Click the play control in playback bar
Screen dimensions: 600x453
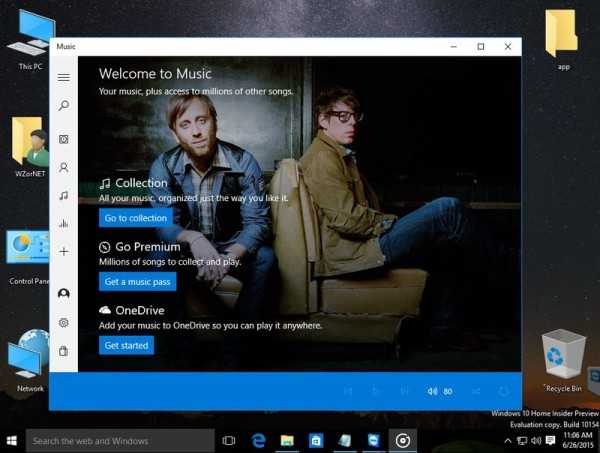[375, 391]
